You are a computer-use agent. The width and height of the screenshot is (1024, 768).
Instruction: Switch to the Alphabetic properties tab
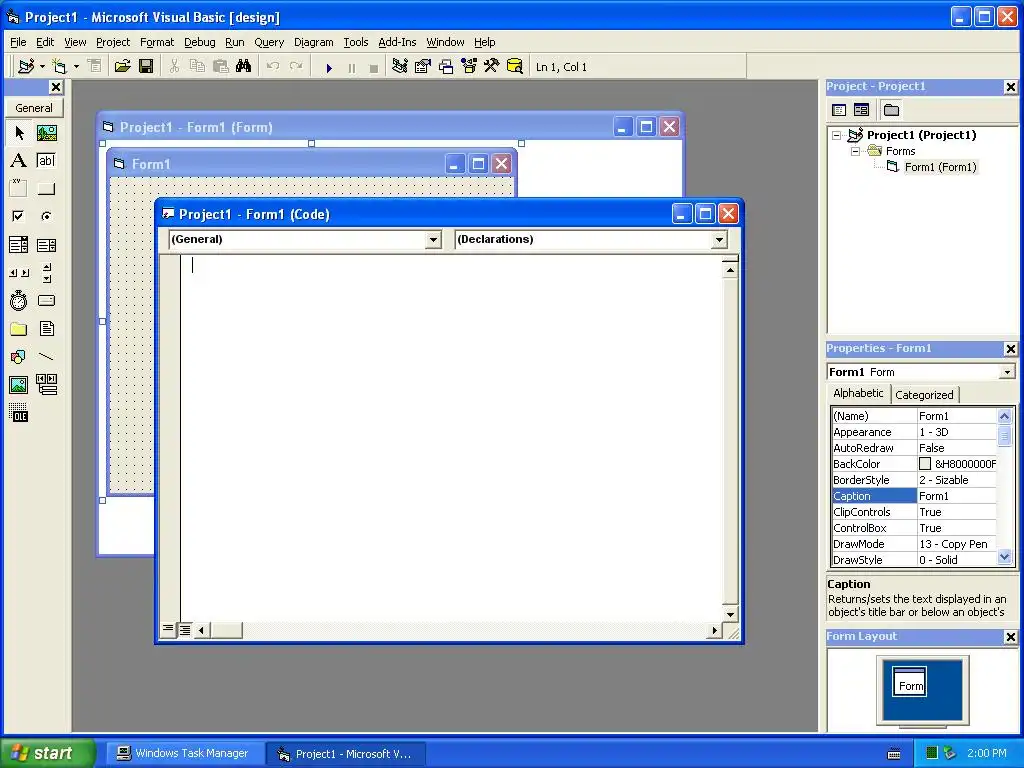click(858, 393)
